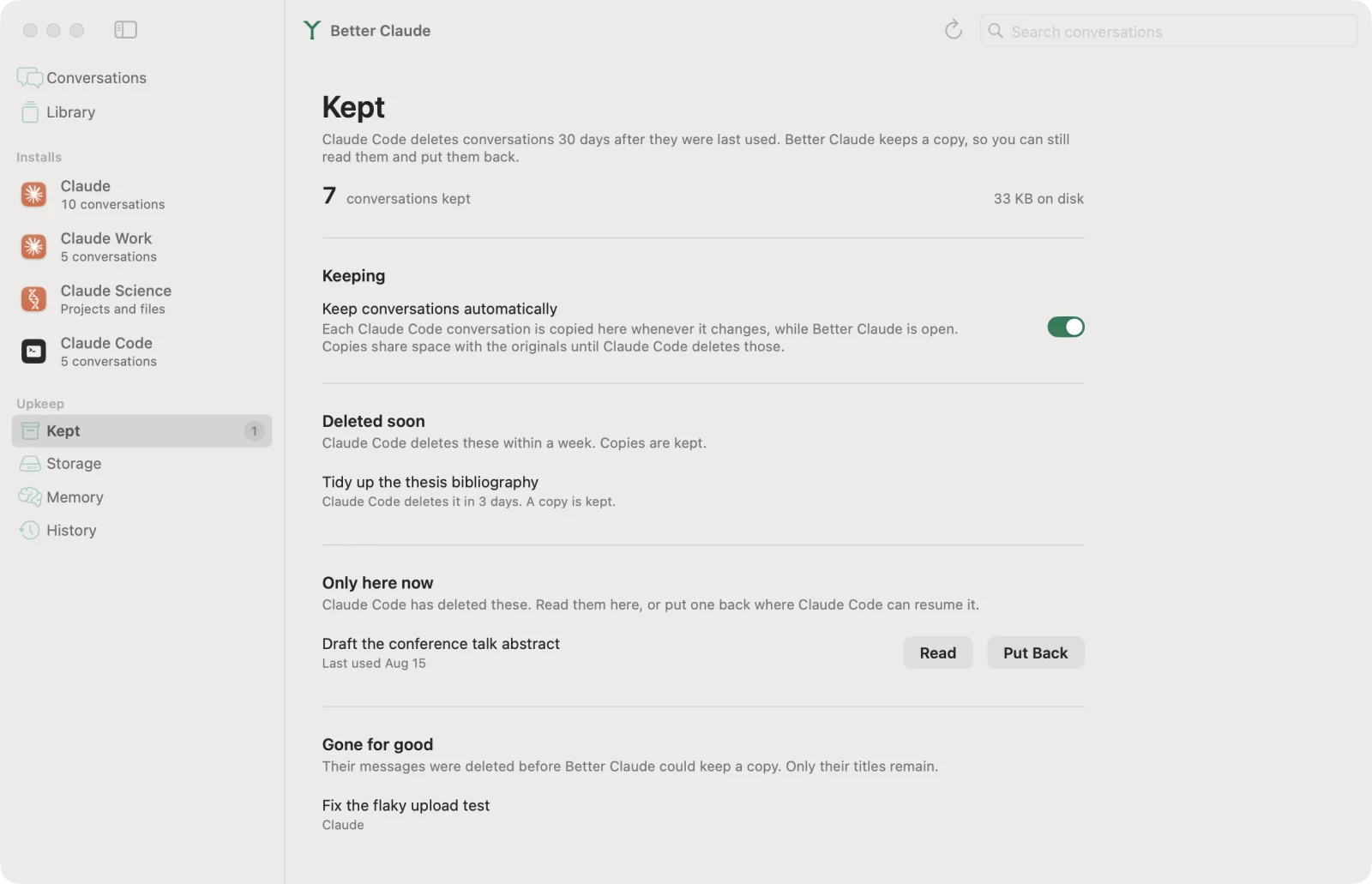This screenshot has width=1372, height=884.
Task: Open the Library section
Action: pyautogui.click(x=142, y=112)
